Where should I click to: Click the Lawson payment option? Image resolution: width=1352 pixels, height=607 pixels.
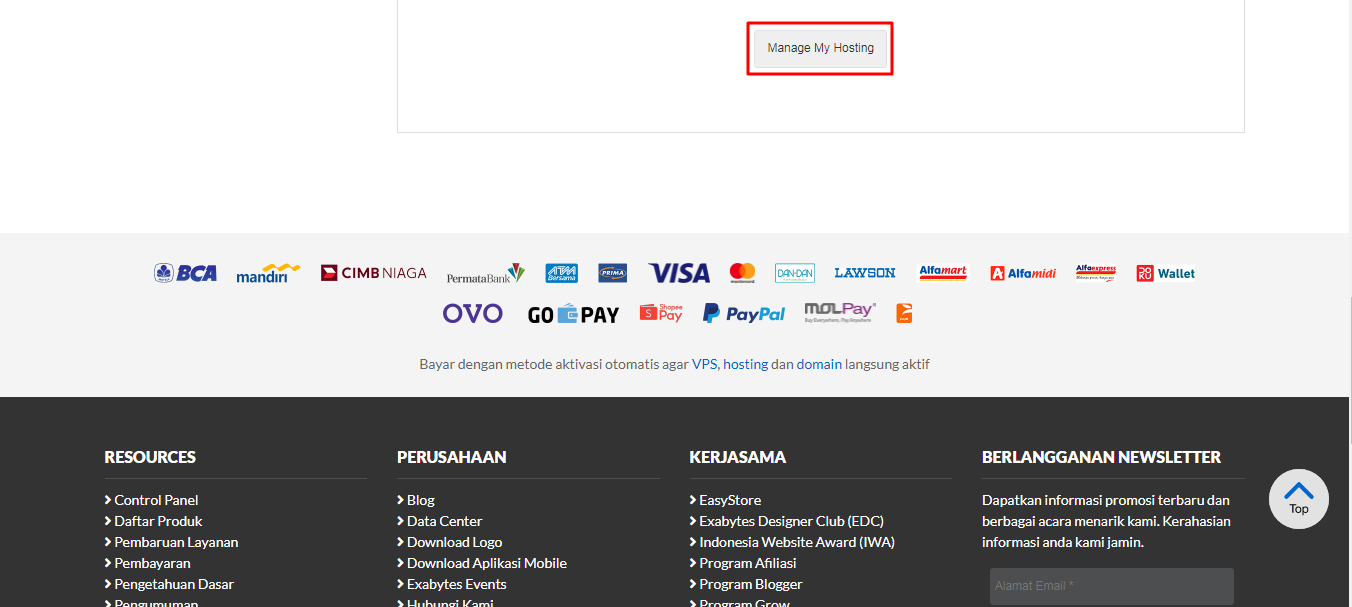pos(864,272)
